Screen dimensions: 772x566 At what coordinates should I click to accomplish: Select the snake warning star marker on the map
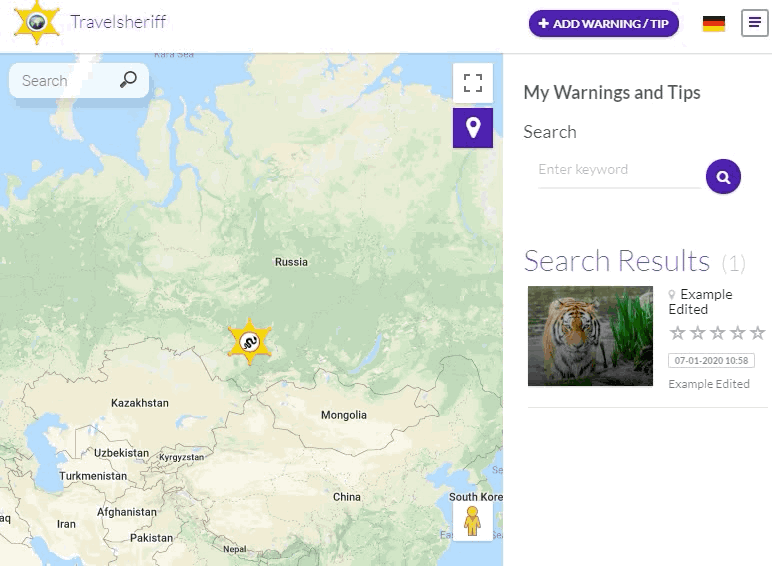pyautogui.click(x=250, y=342)
